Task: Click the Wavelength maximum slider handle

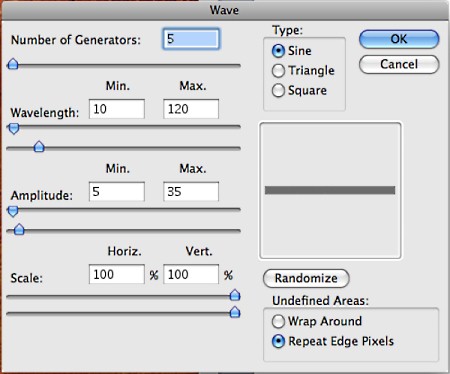Action: coord(39,146)
